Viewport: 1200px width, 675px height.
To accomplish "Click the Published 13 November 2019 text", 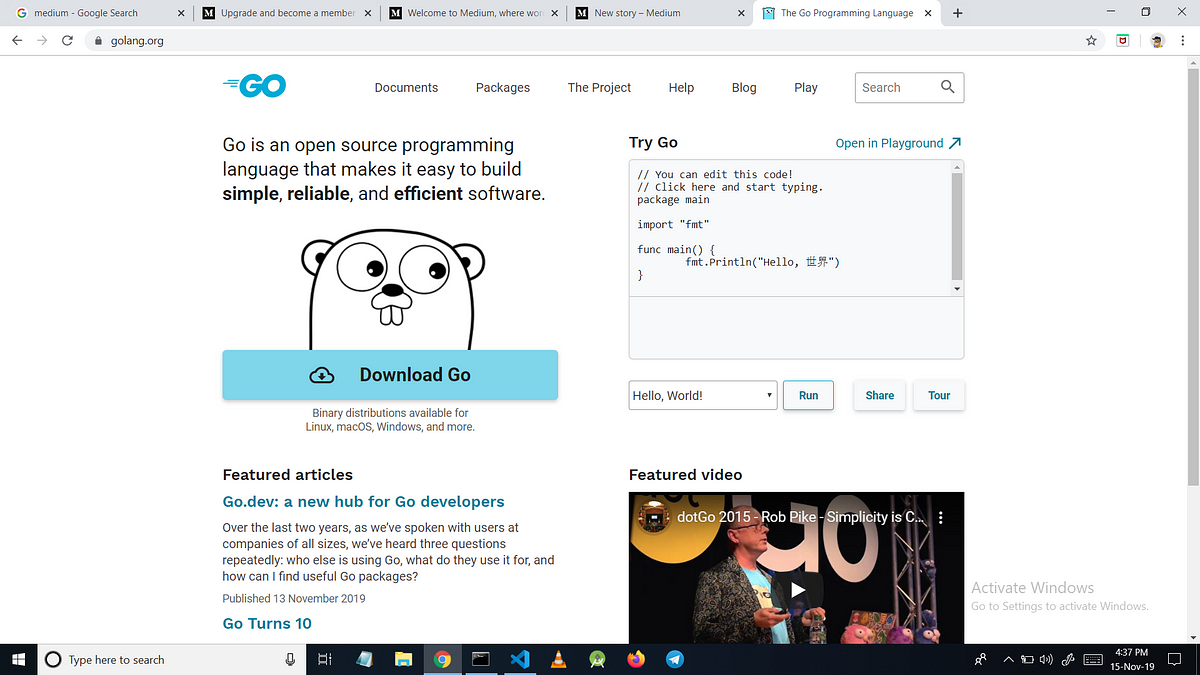I will 294,598.
